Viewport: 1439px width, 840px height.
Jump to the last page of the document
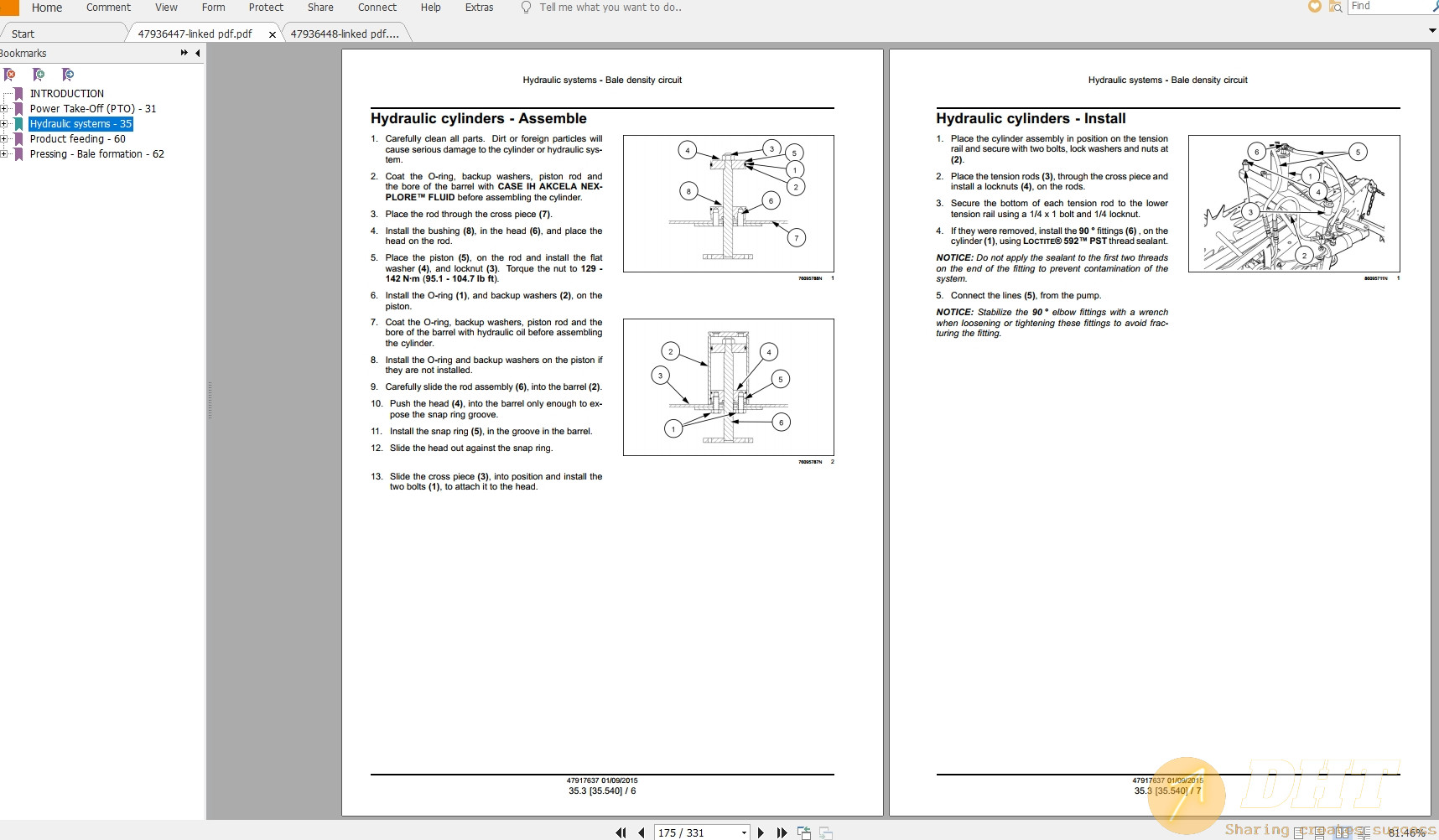pyautogui.click(x=782, y=832)
